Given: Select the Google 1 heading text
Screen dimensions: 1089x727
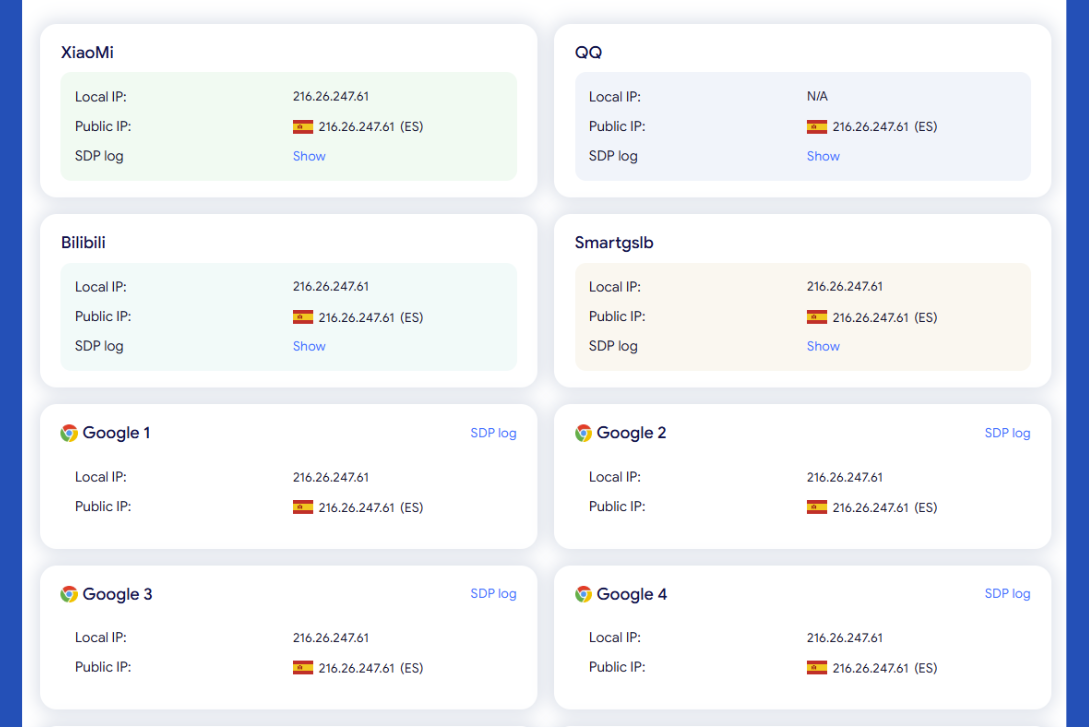Looking at the screenshot, I should pyautogui.click(x=116, y=433).
